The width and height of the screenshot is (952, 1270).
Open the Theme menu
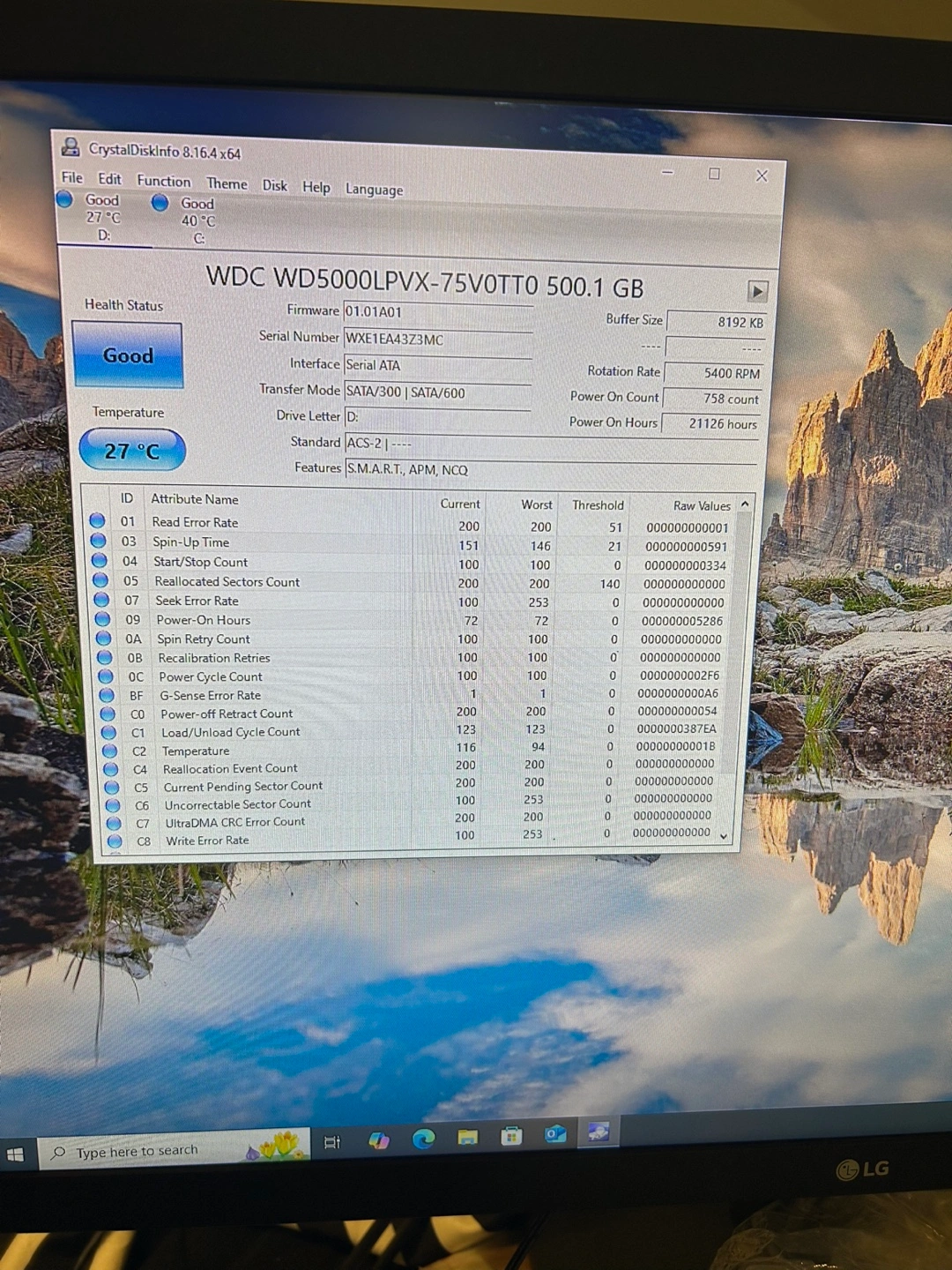(227, 183)
